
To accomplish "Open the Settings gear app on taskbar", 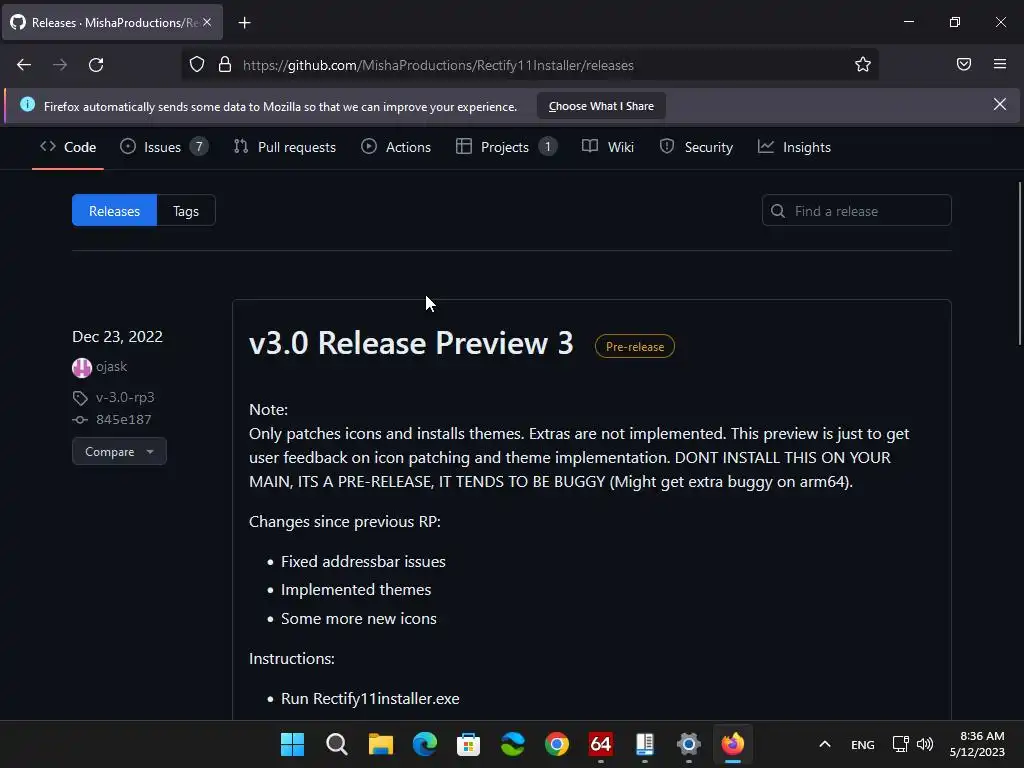I will coord(688,744).
